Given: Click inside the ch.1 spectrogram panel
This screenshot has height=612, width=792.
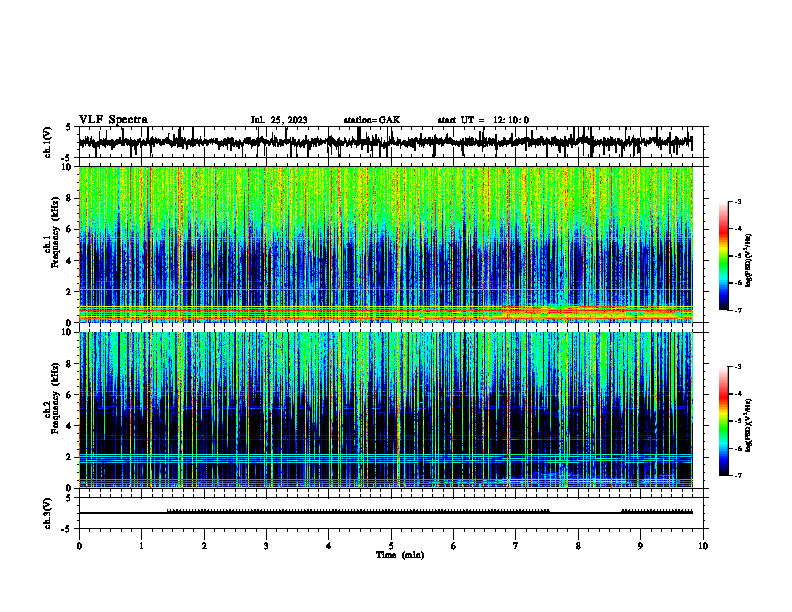Looking at the screenshot, I should pyautogui.click(x=391, y=244).
